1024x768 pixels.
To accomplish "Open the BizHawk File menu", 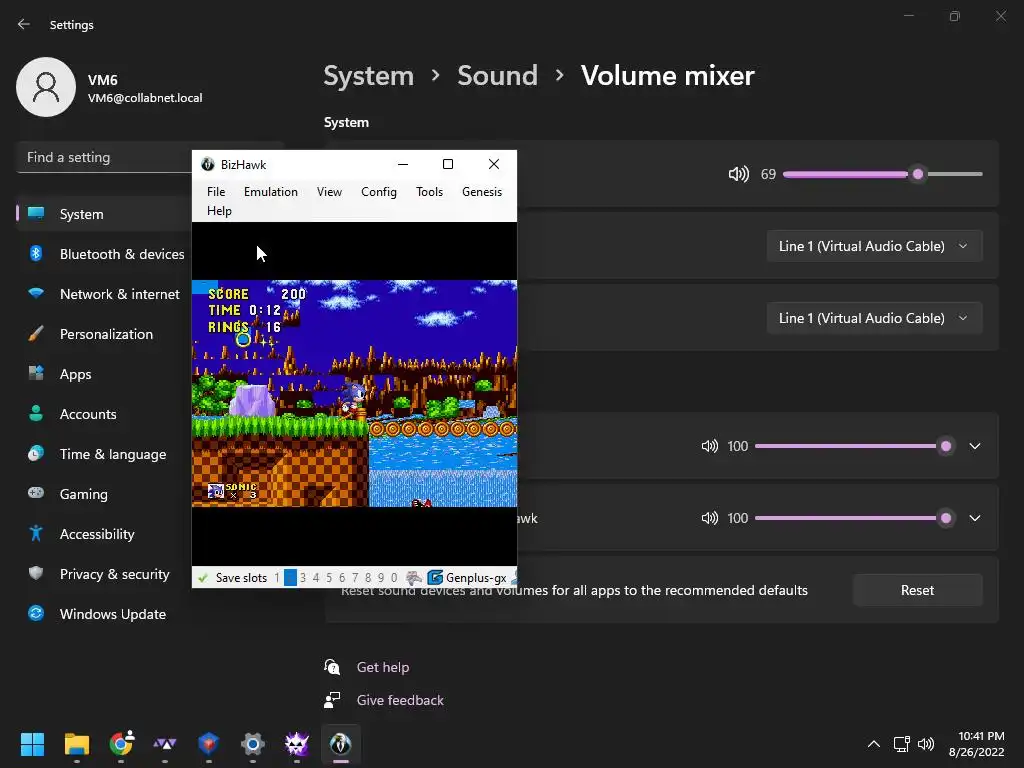I will 216,192.
